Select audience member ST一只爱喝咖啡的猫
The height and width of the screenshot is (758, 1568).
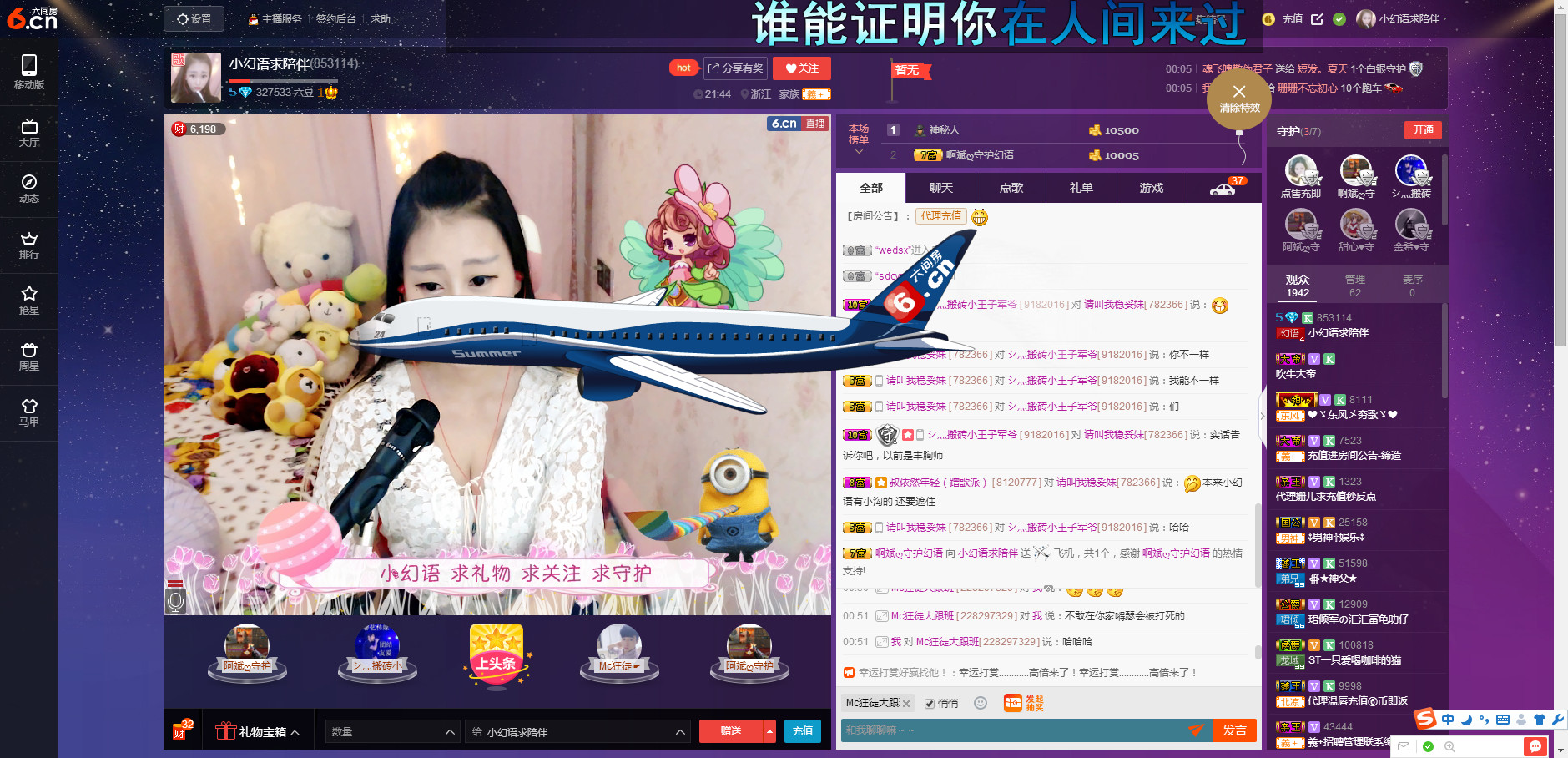tap(1354, 660)
